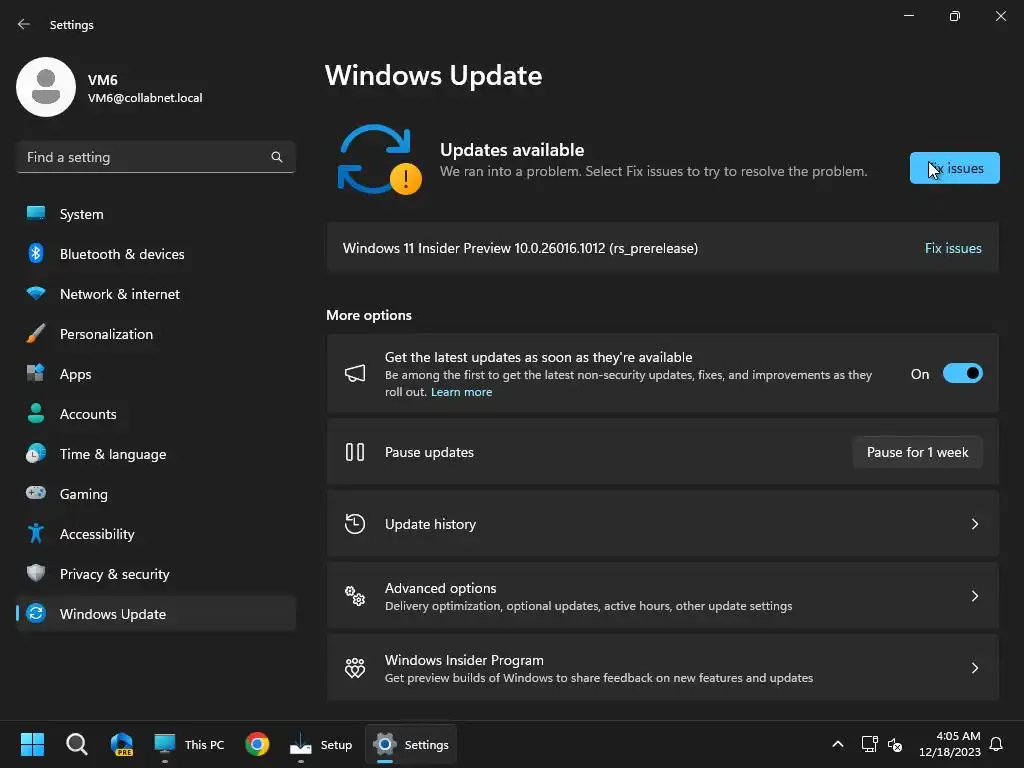Viewport: 1024px width, 768px height.
Task: Click the Advanced options gears icon
Action: [x=355, y=596]
